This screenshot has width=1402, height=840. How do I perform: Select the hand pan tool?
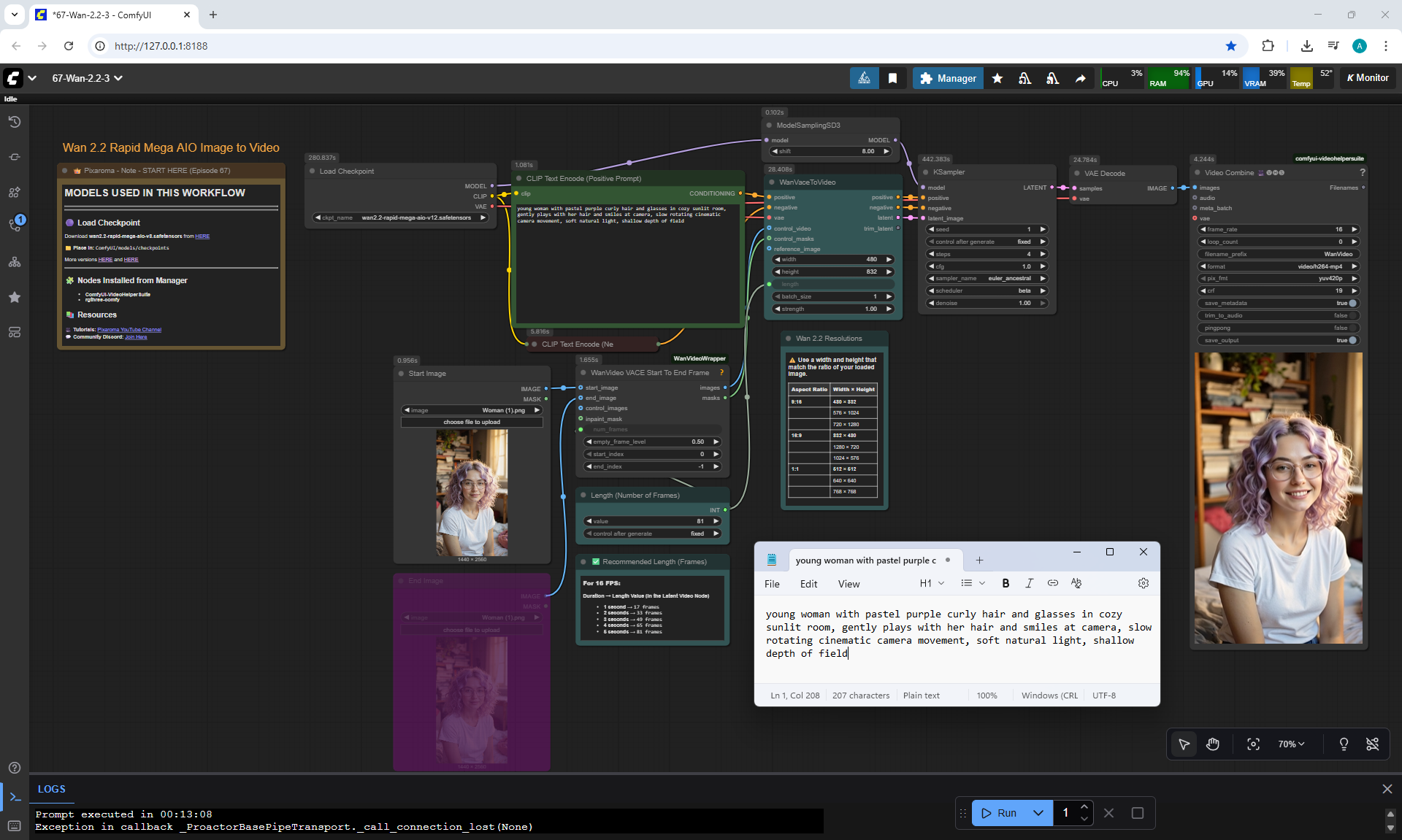pos(1213,744)
